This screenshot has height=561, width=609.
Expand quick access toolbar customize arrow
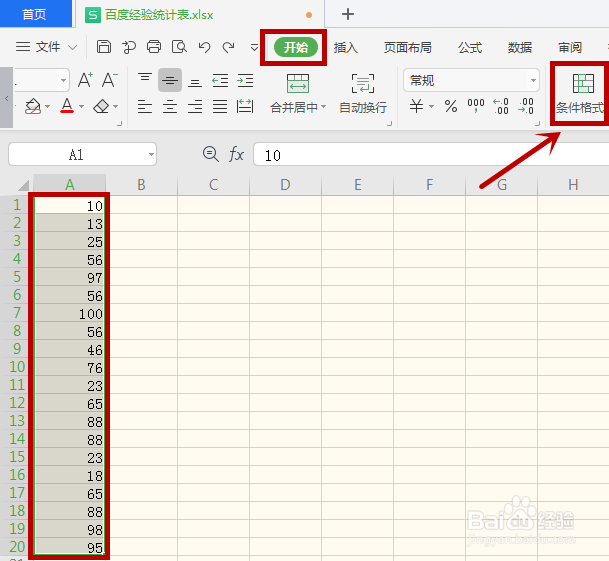[x=254, y=47]
